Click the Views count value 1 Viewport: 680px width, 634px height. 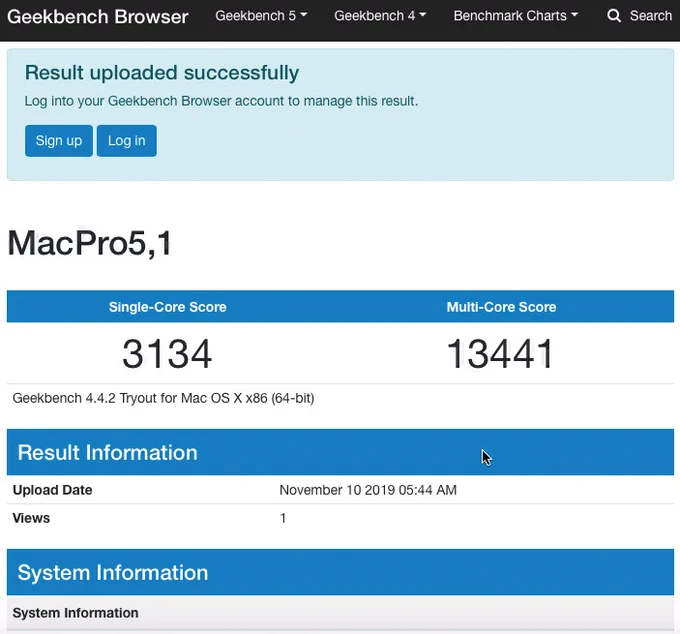[x=283, y=518]
